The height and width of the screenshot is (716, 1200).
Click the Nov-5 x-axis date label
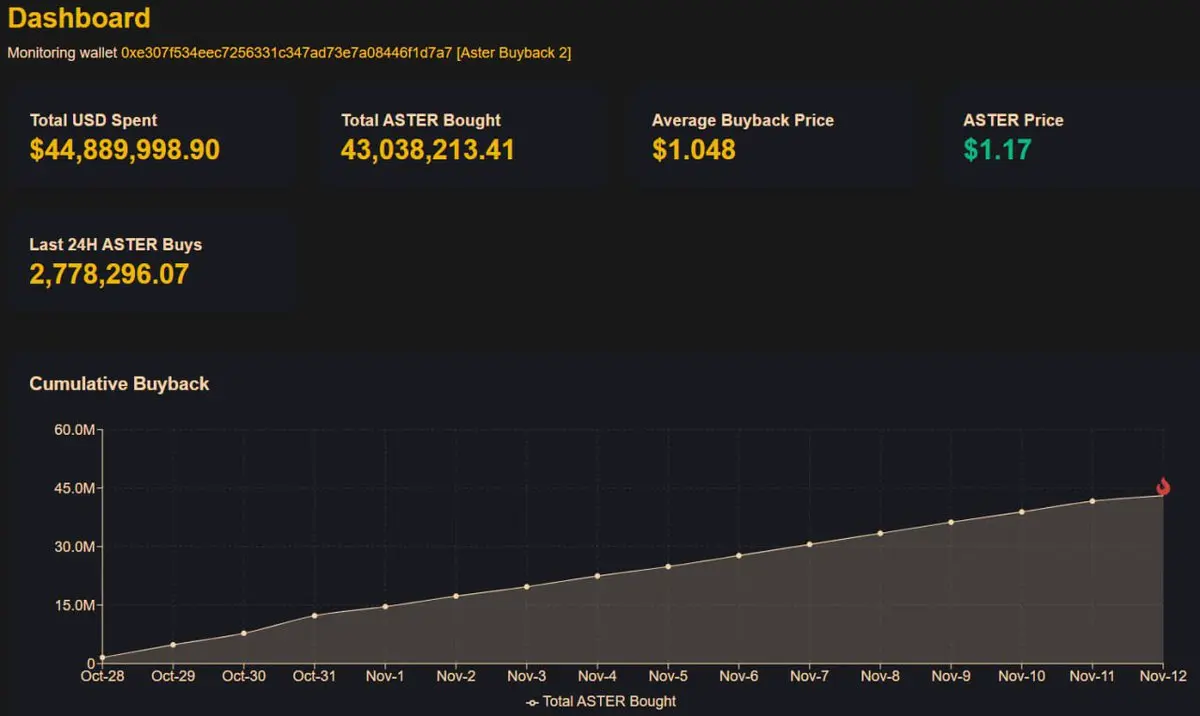(668, 676)
